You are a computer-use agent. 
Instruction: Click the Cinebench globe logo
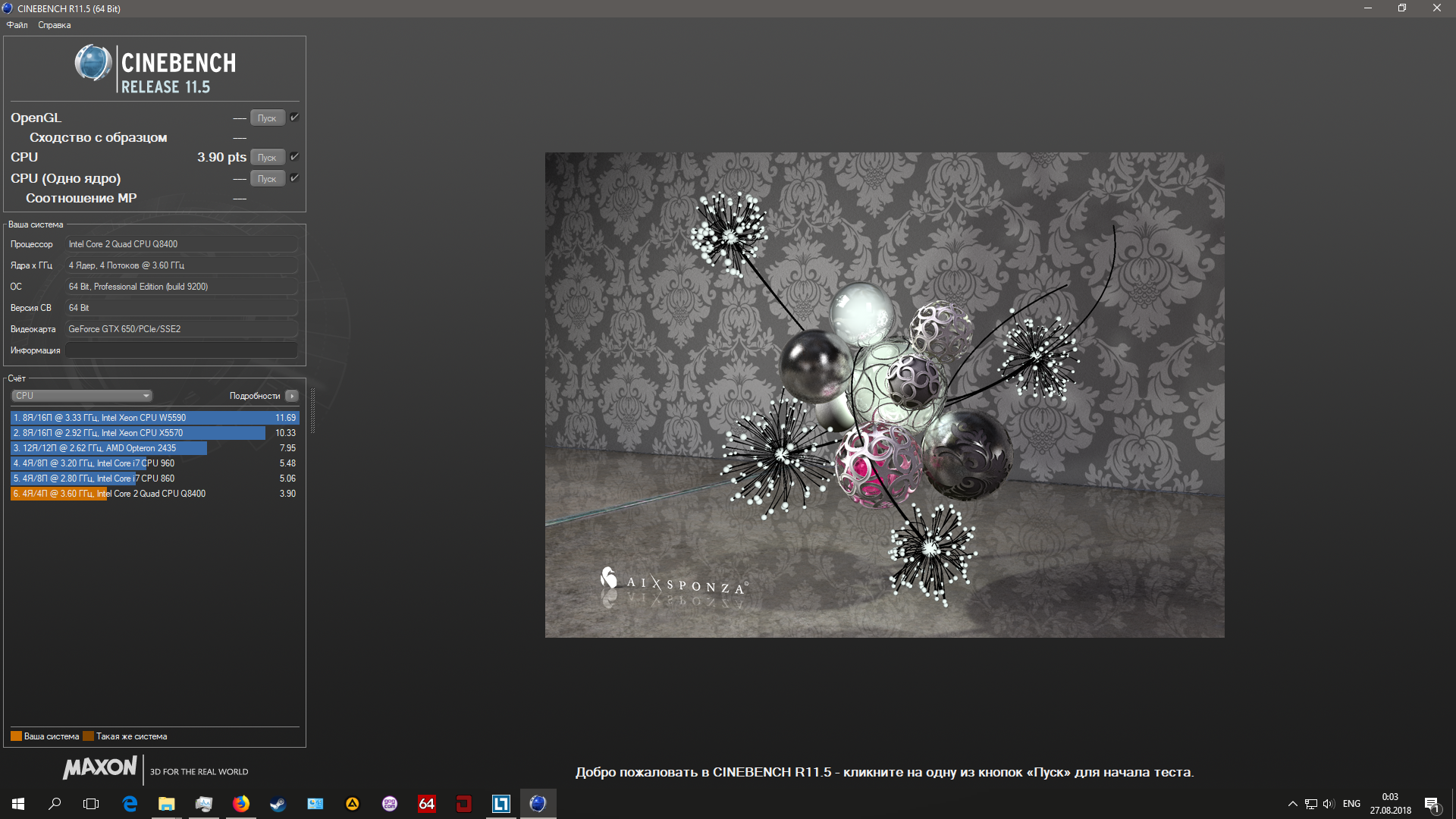point(93,63)
